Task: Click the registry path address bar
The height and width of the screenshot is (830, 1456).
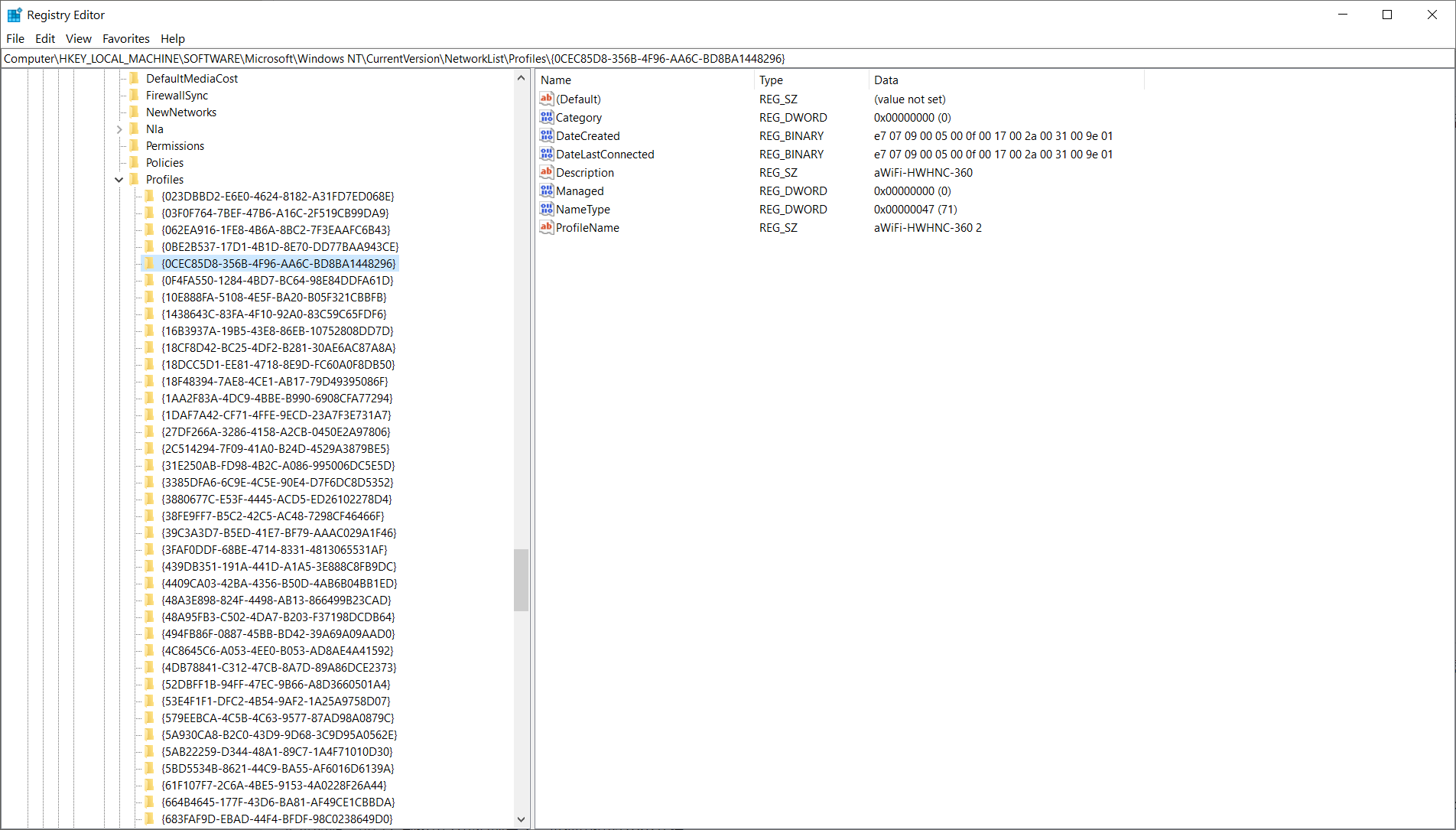Action: tap(727, 59)
